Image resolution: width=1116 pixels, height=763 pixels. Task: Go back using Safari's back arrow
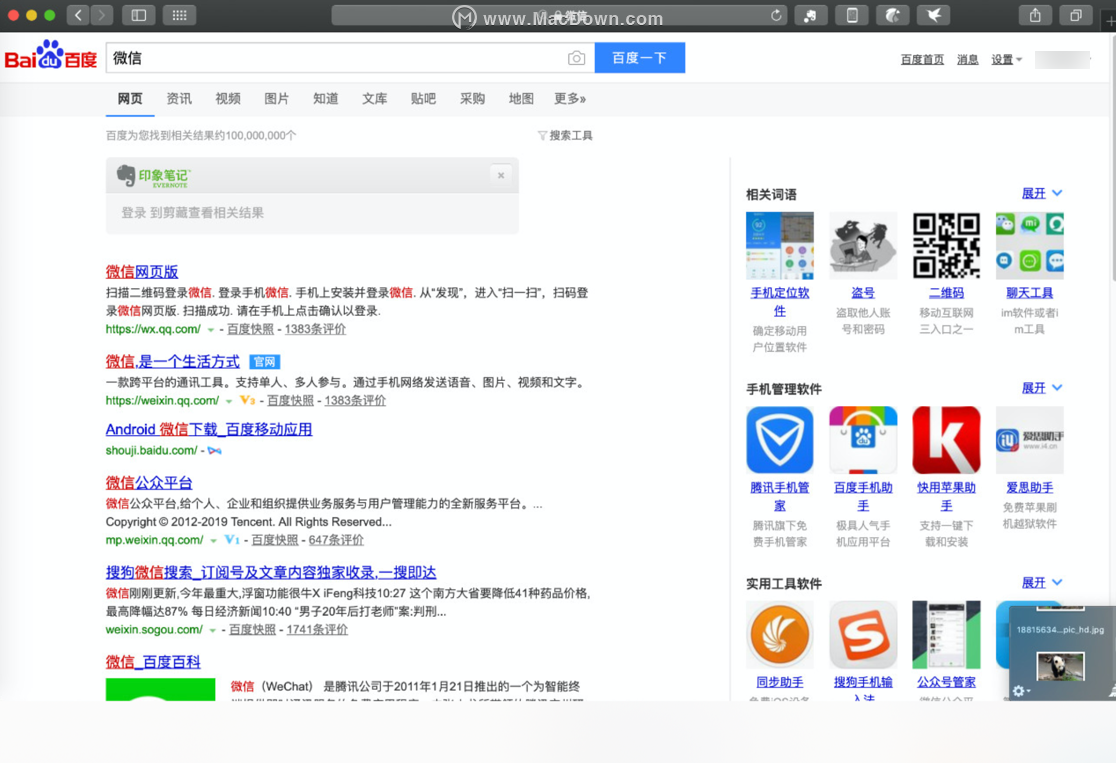click(x=78, y=15)
